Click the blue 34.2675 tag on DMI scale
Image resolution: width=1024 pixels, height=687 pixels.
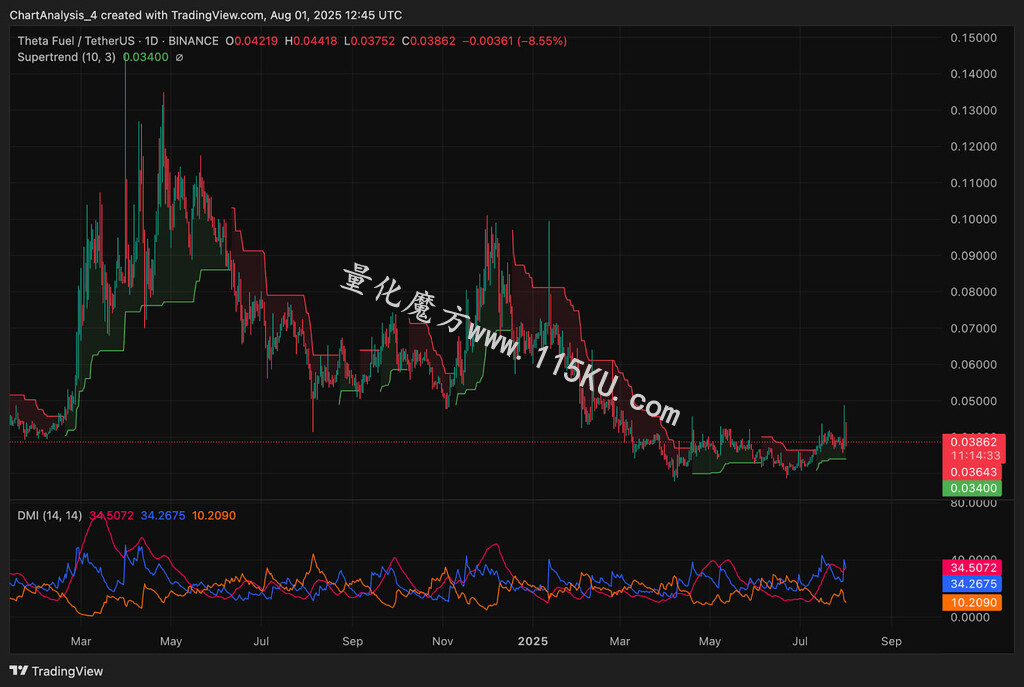pos(973,584)
